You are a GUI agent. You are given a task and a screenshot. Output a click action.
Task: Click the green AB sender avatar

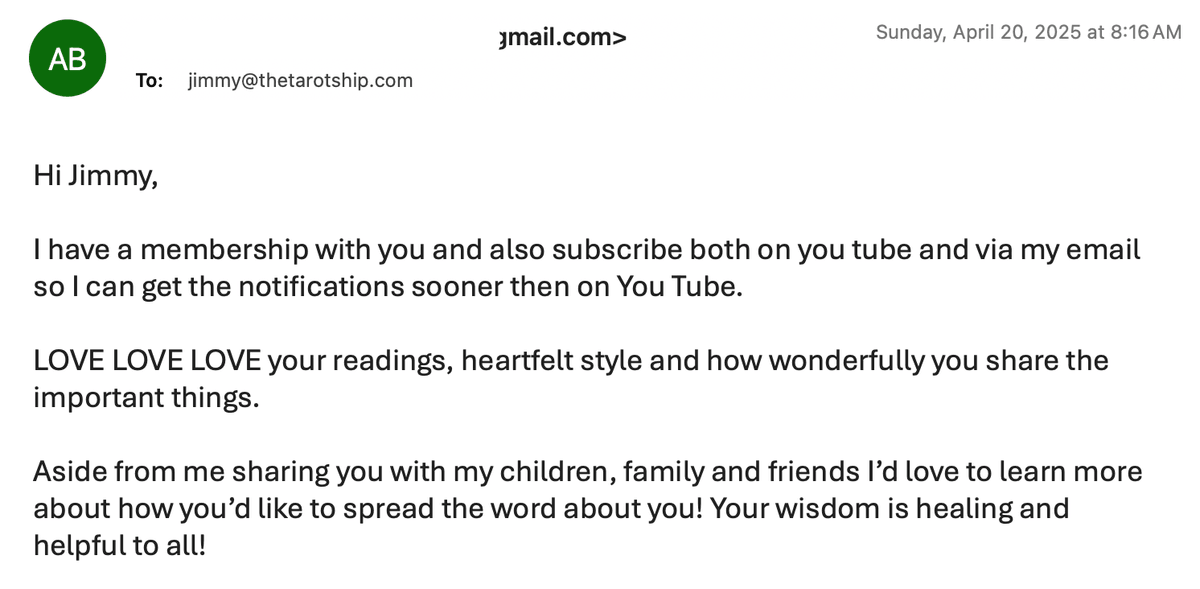pyautogui.click(x=68, y=59)
